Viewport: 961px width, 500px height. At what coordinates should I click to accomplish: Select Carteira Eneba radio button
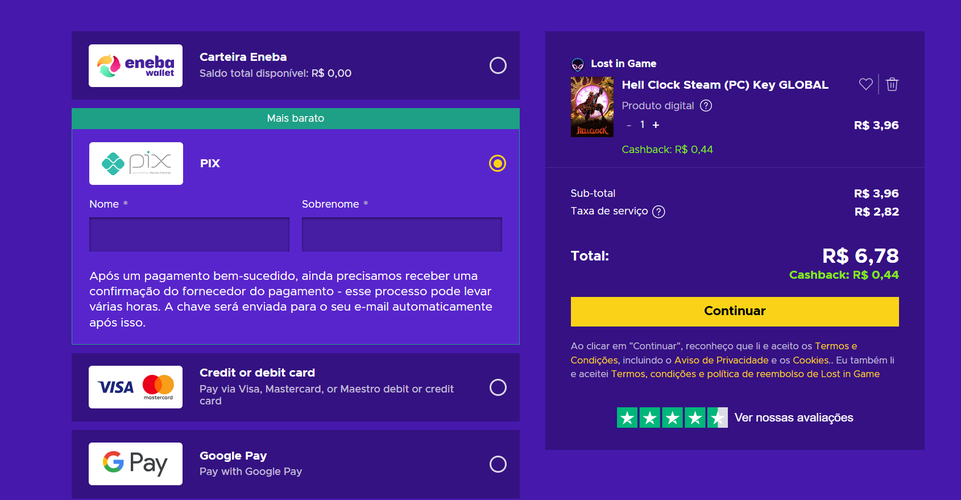[x=498, y=66]
